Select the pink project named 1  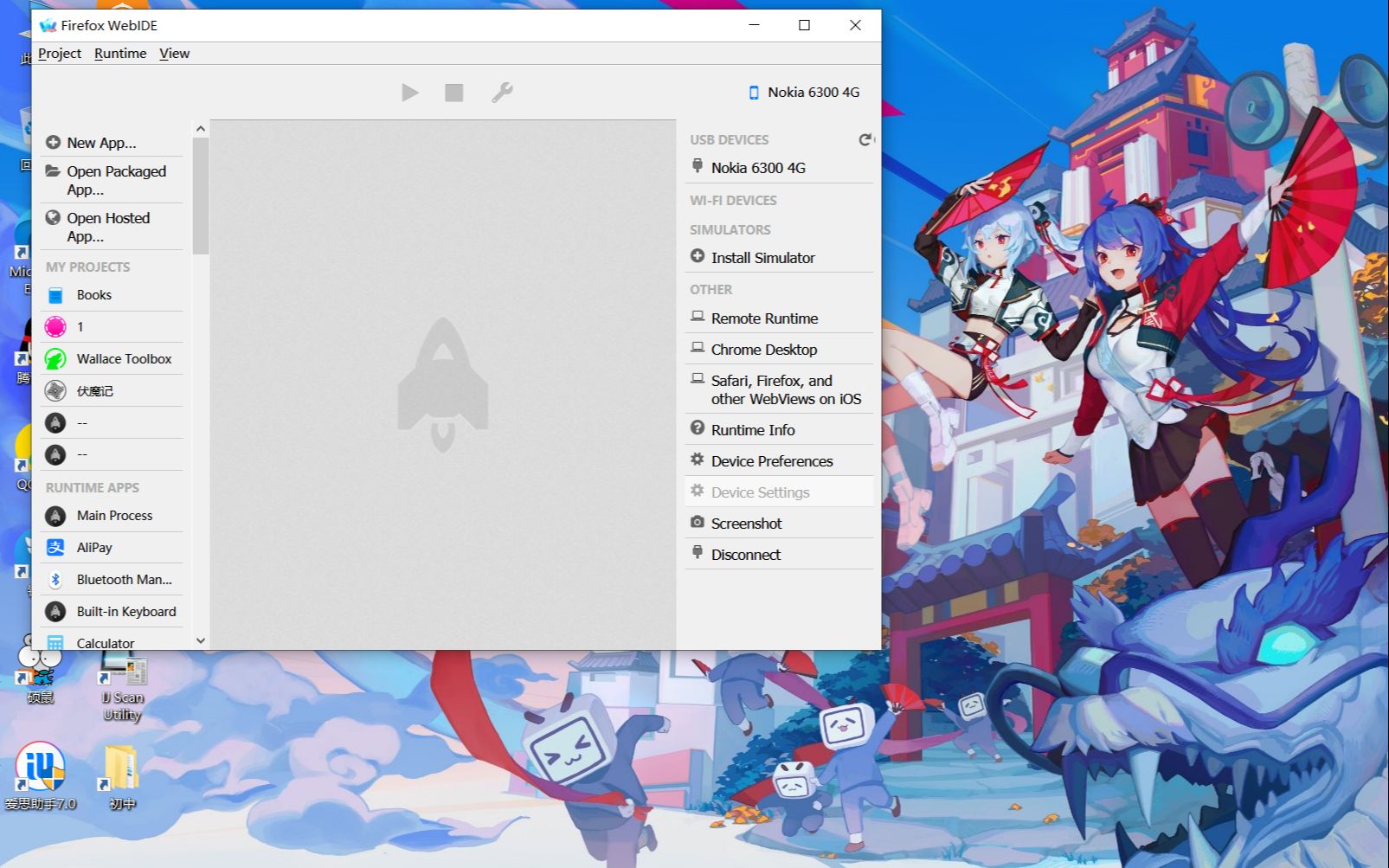112,327
